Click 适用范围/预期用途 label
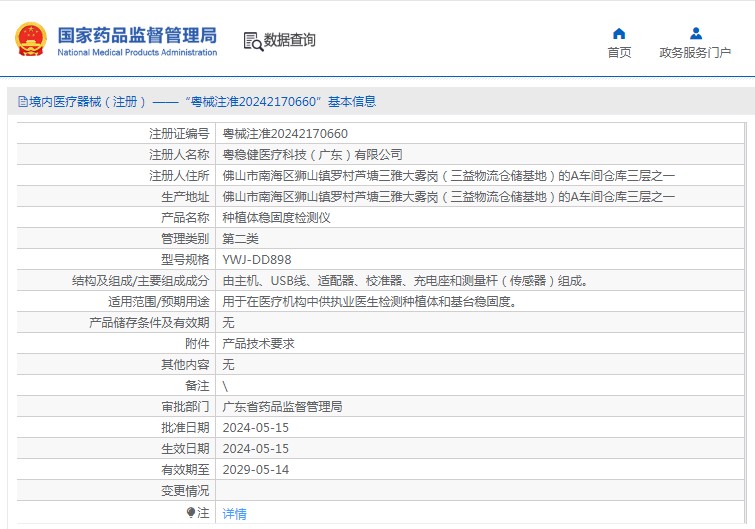 pyautogui.click(x=159, y=302)
